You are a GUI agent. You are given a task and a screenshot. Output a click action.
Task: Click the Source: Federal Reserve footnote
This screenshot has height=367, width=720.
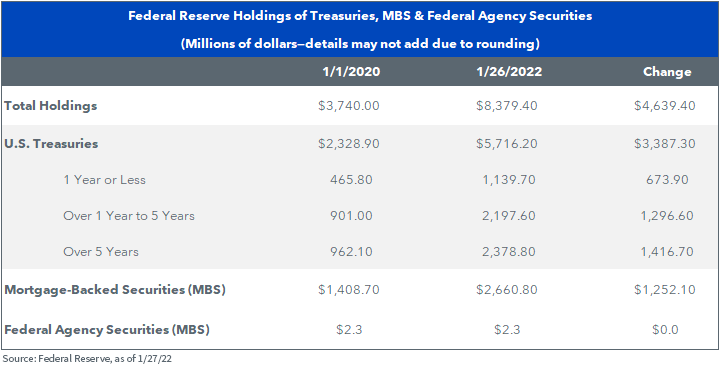[85, 359]
